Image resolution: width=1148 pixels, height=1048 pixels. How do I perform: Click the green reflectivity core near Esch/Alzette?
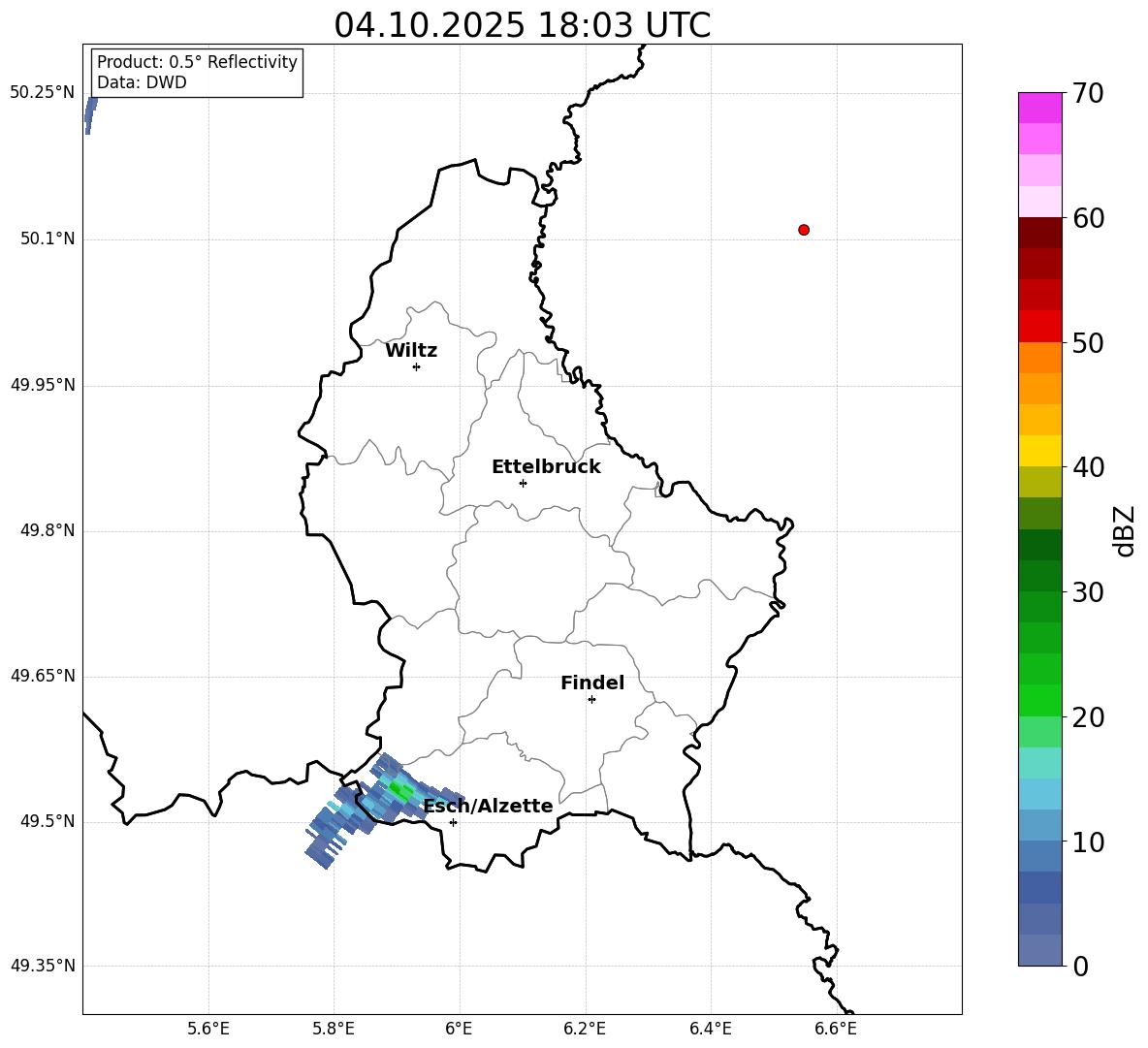(x=399, y=790)
